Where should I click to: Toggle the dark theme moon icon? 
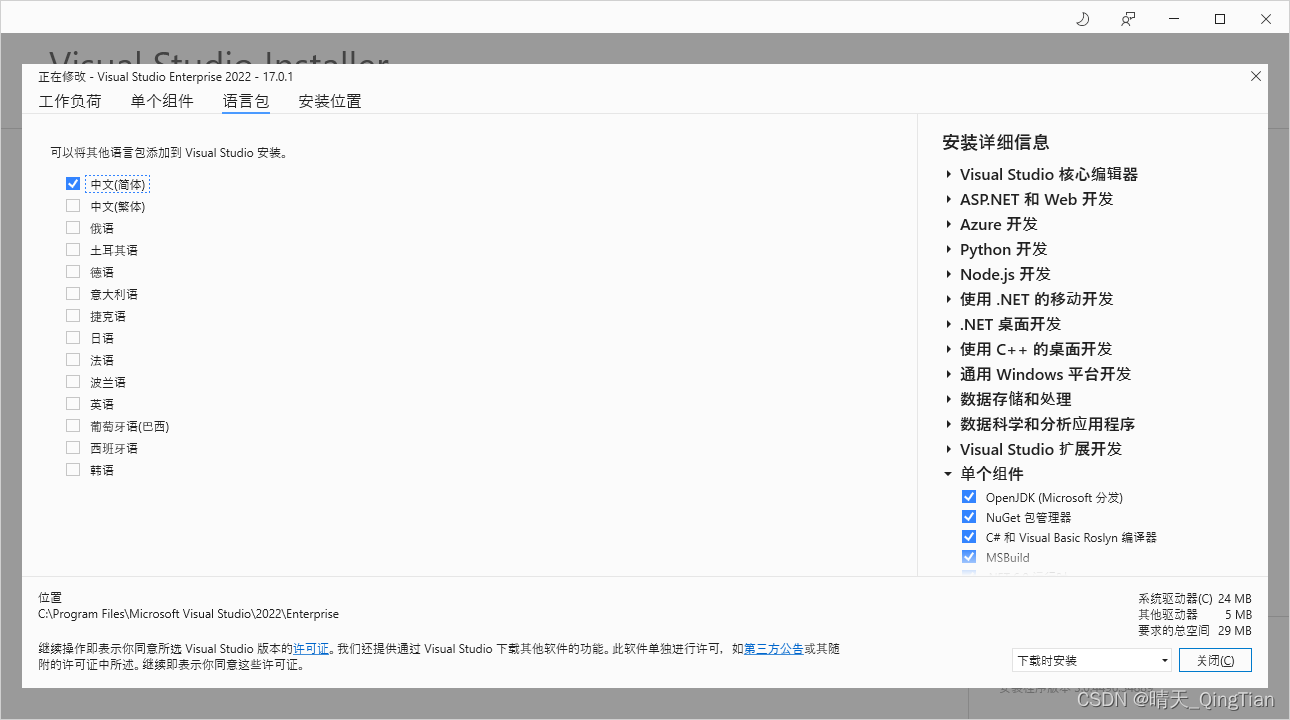pyautogui.click(x=1082, y=18)
